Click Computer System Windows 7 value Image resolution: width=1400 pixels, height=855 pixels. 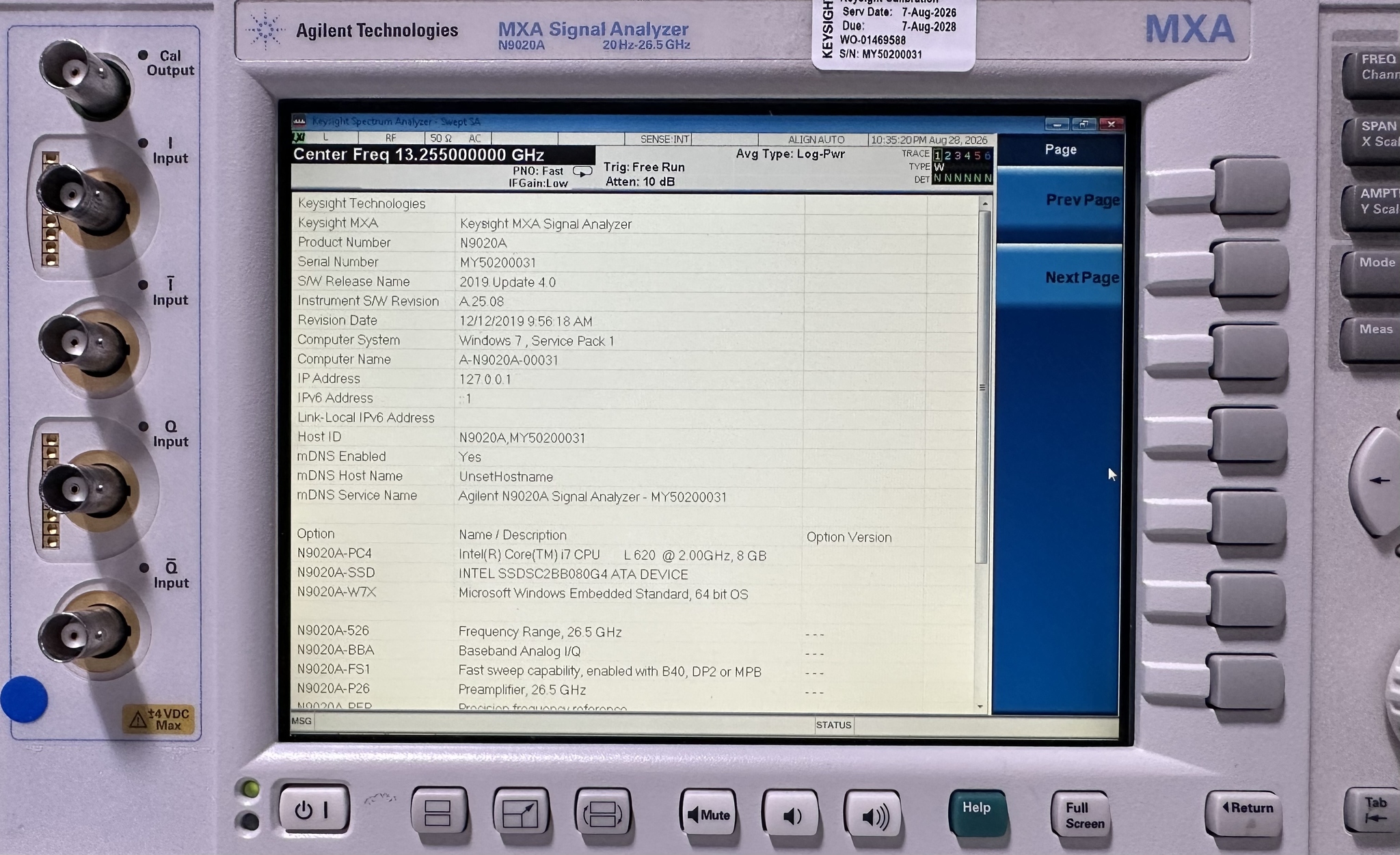pyautogui.click(x=536, y=341)
